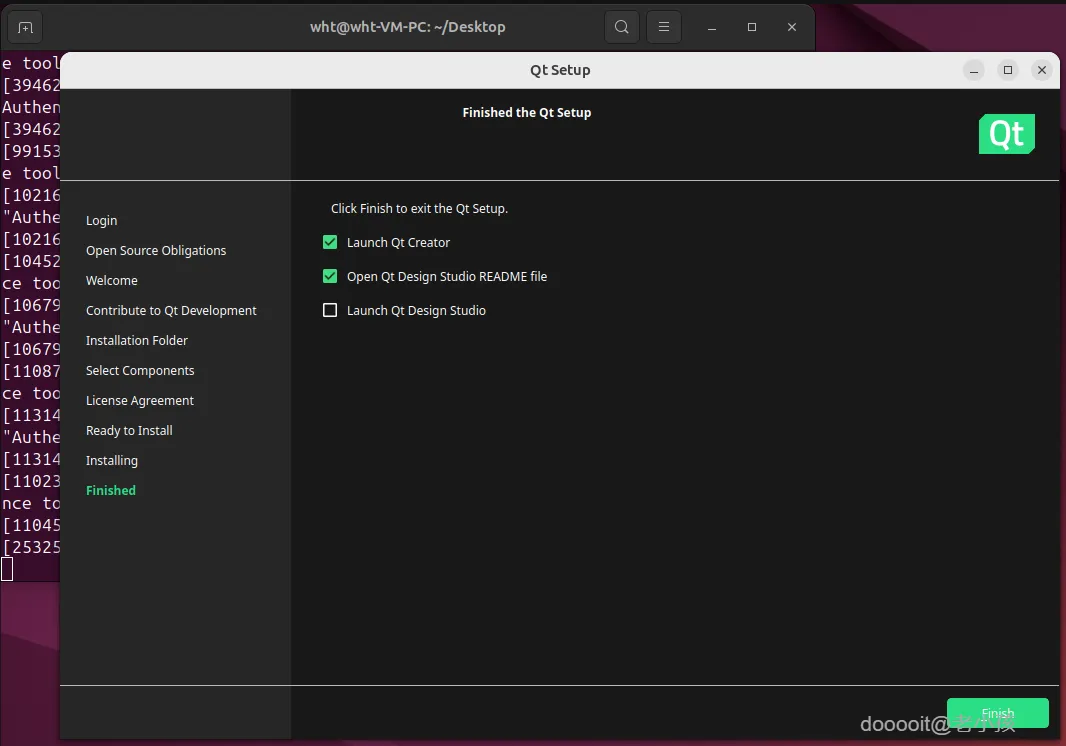This screenshot has width=1066, height=746.
Task: Click the green Qt logo
Action: click(1006, 134)
